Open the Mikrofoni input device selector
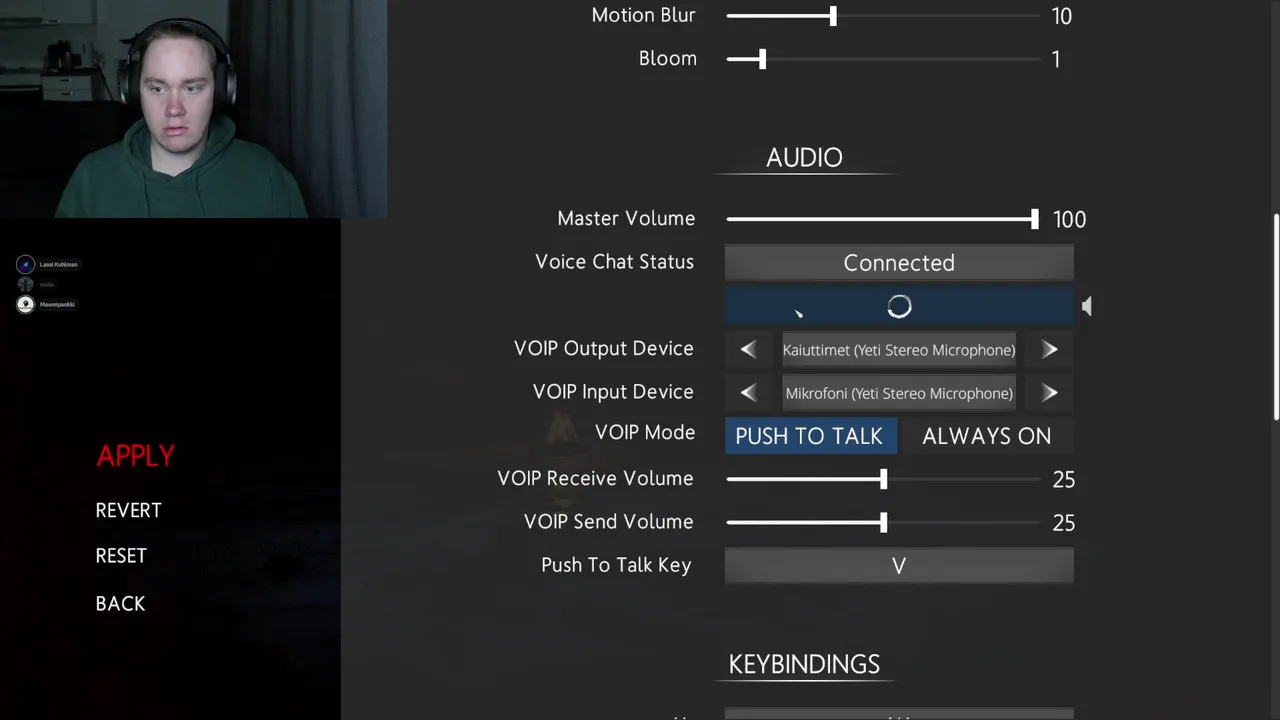The height and width of the screenshot is (720, 1280). tap(899, 393)
